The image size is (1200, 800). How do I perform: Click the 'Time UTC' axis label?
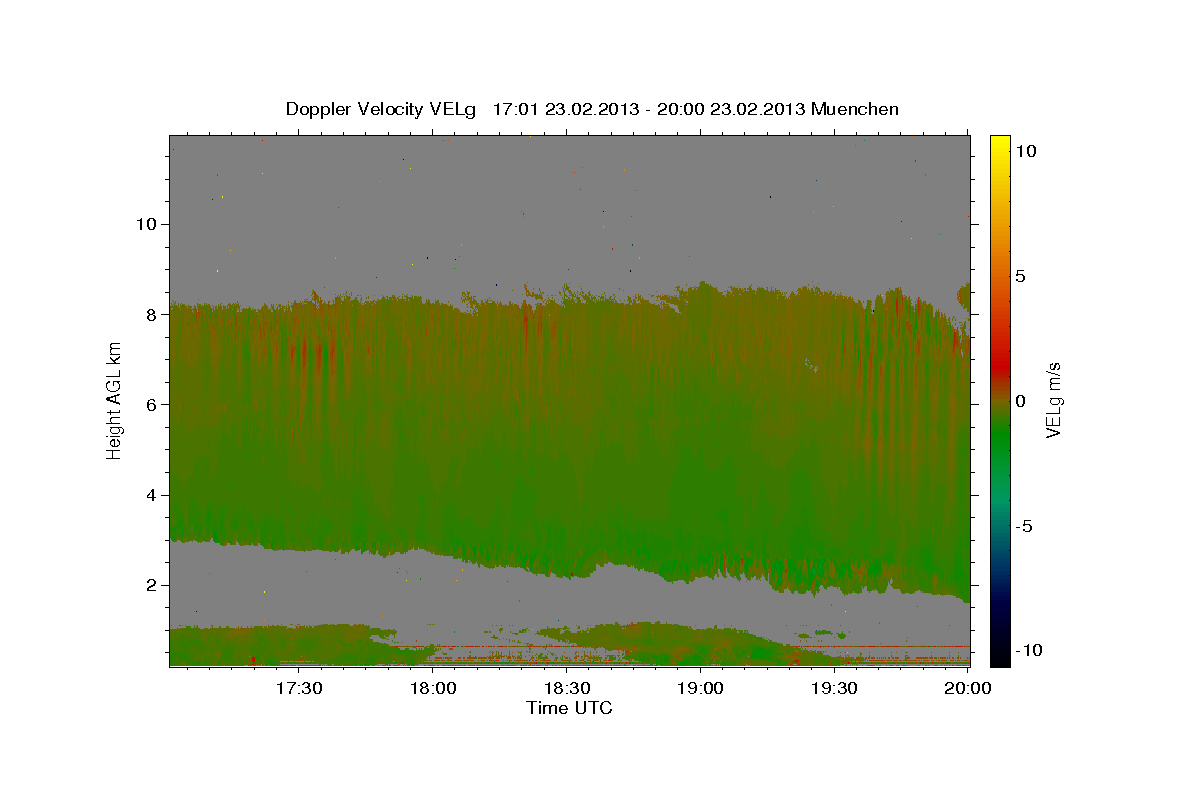click(x=569, y=708)
